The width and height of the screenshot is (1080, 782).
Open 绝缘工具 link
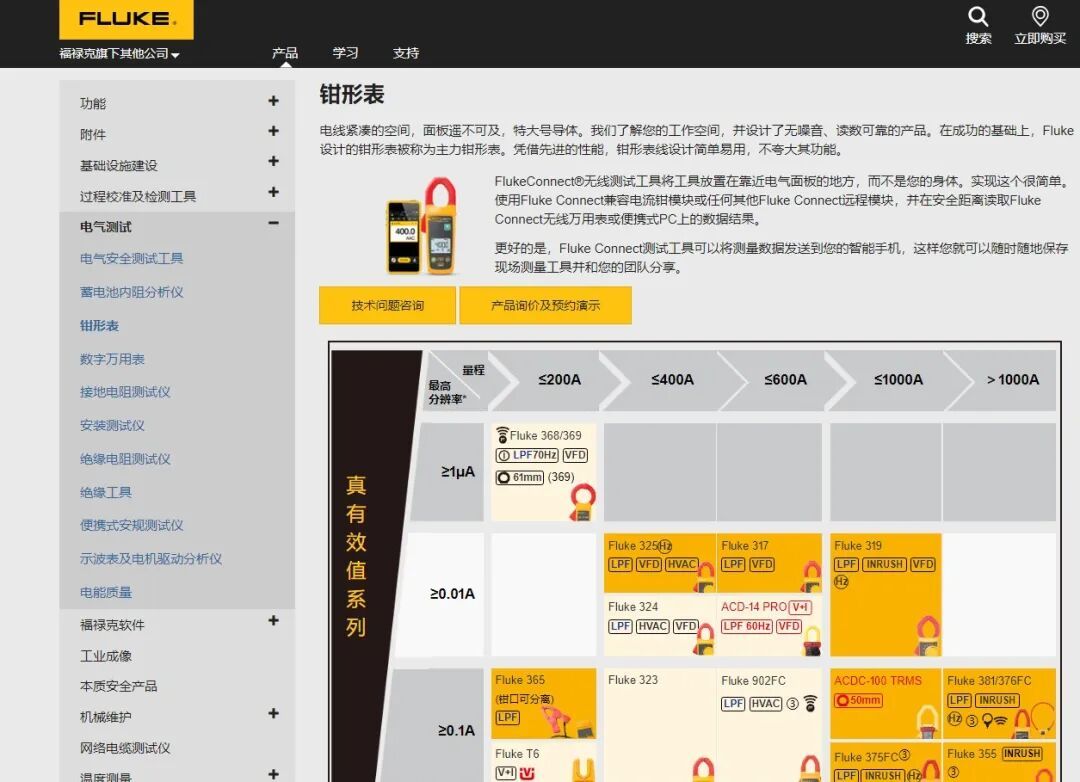click(x=105, y=492)
